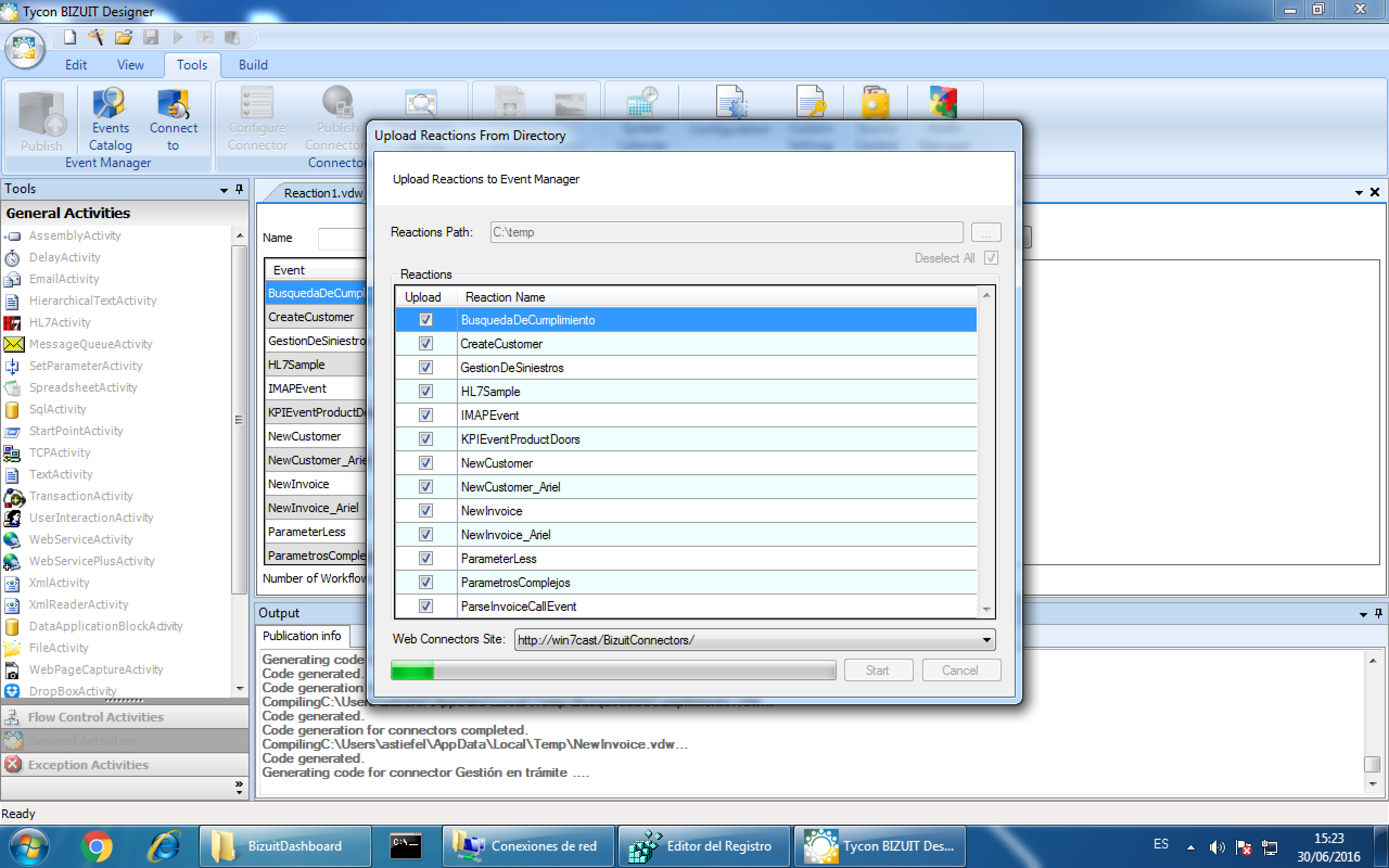The height and width of the screenshot is (868, 1389).
Task: Uncheck upload for HL7Sample
Action: coord(425,392)
